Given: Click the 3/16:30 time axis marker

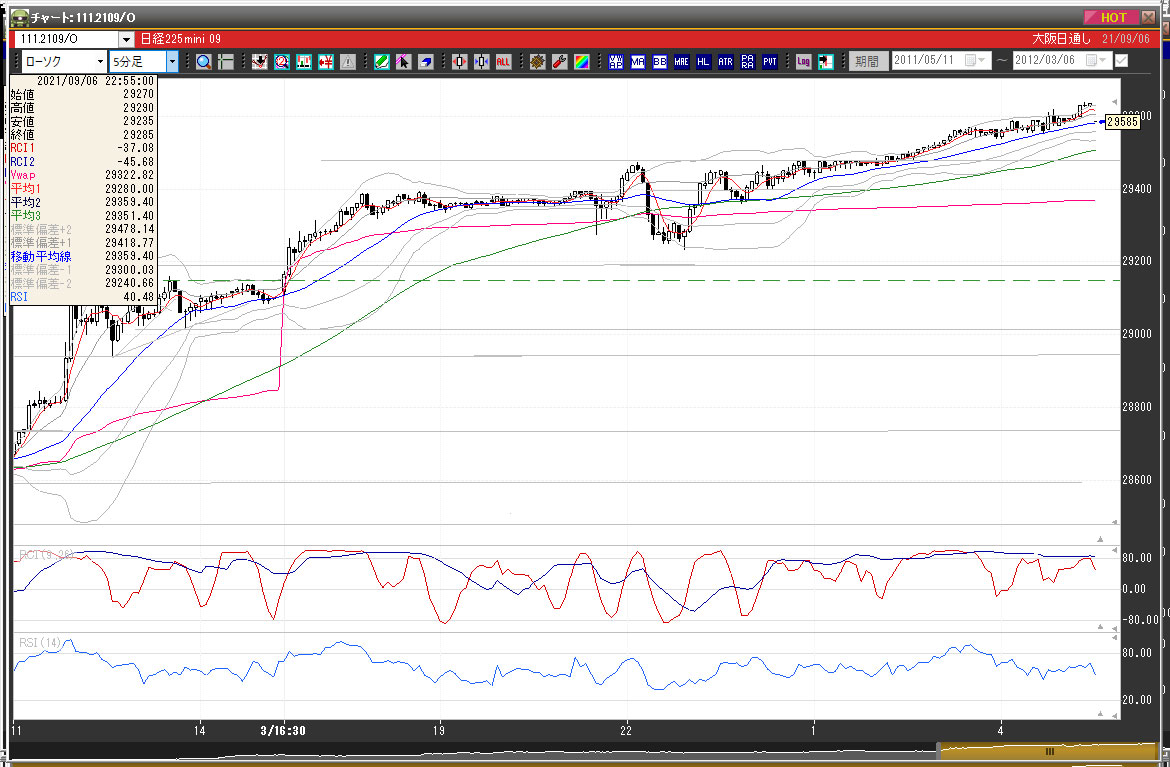Looking at the screenshot, I should (x=283, y=731).
